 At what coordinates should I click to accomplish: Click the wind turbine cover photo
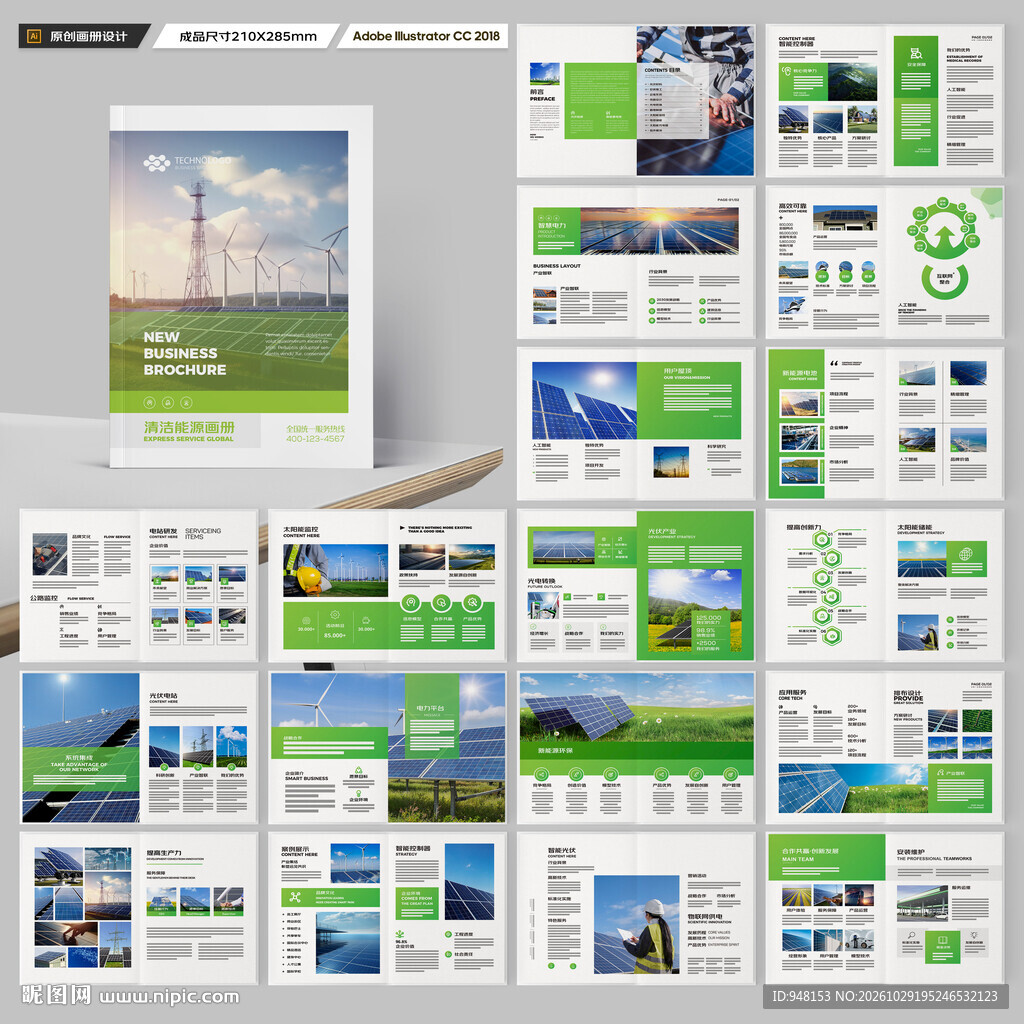coord(229,261)
